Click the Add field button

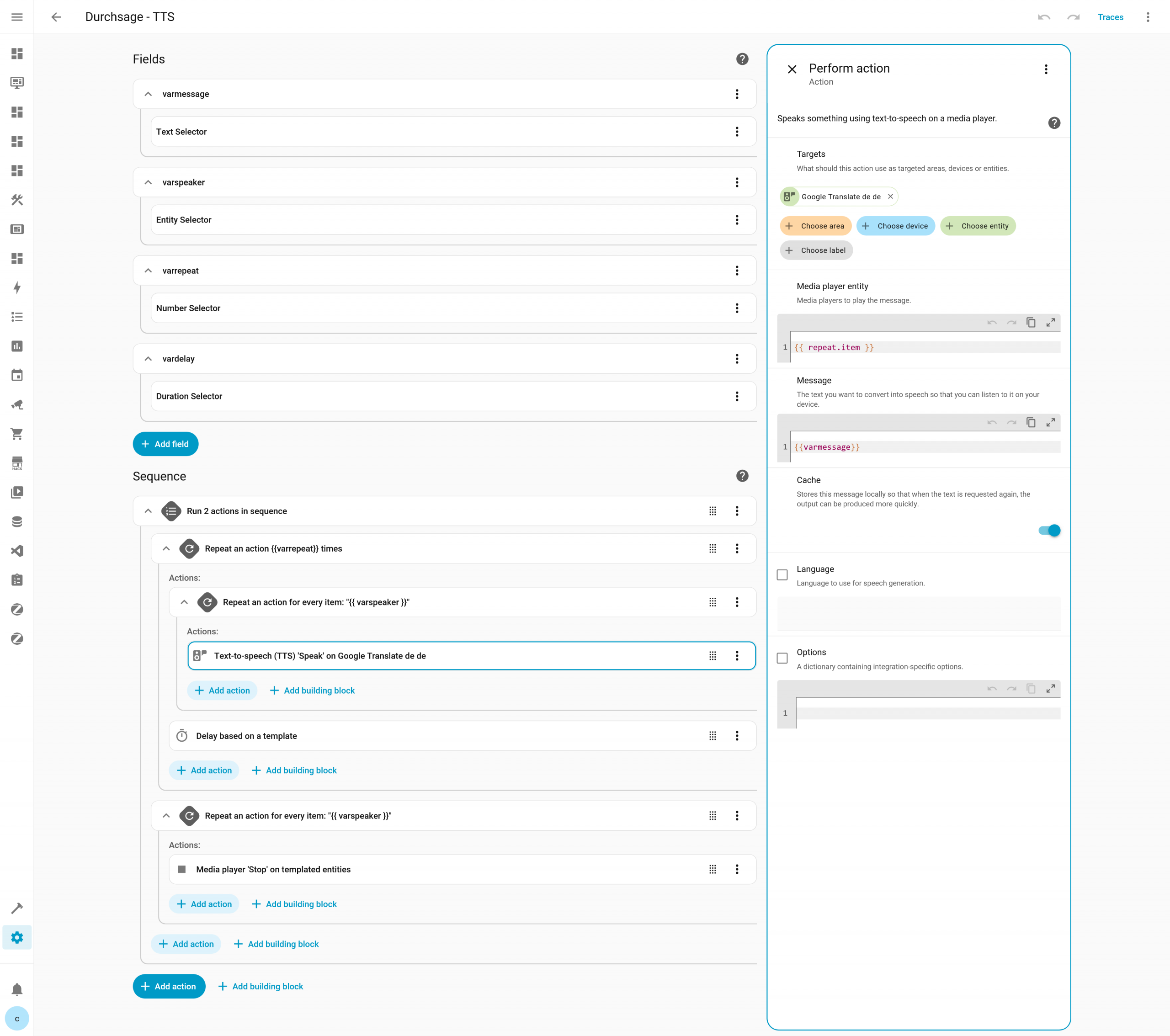(x=165, y=444)
